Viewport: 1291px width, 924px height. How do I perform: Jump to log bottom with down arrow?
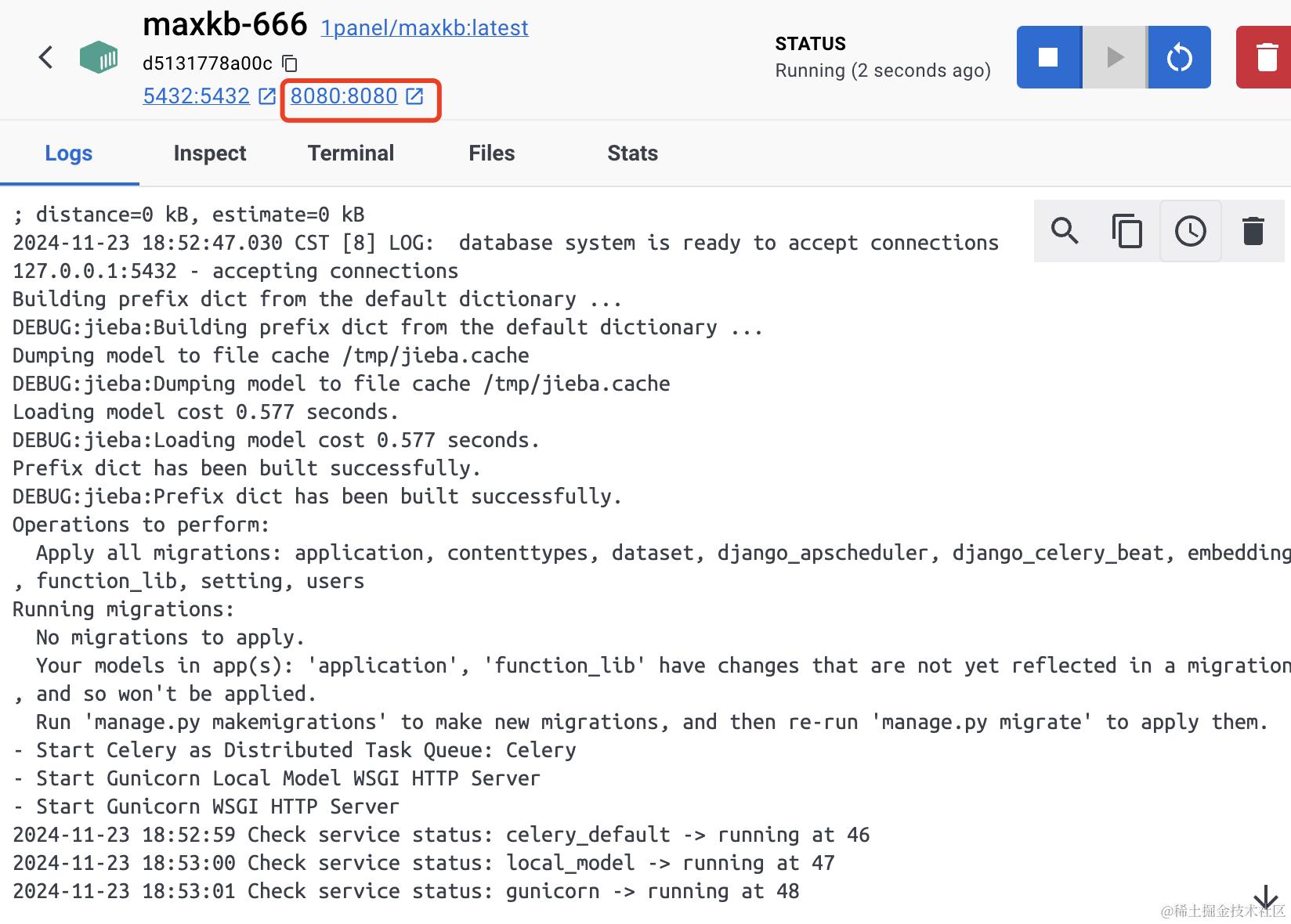1266,898
